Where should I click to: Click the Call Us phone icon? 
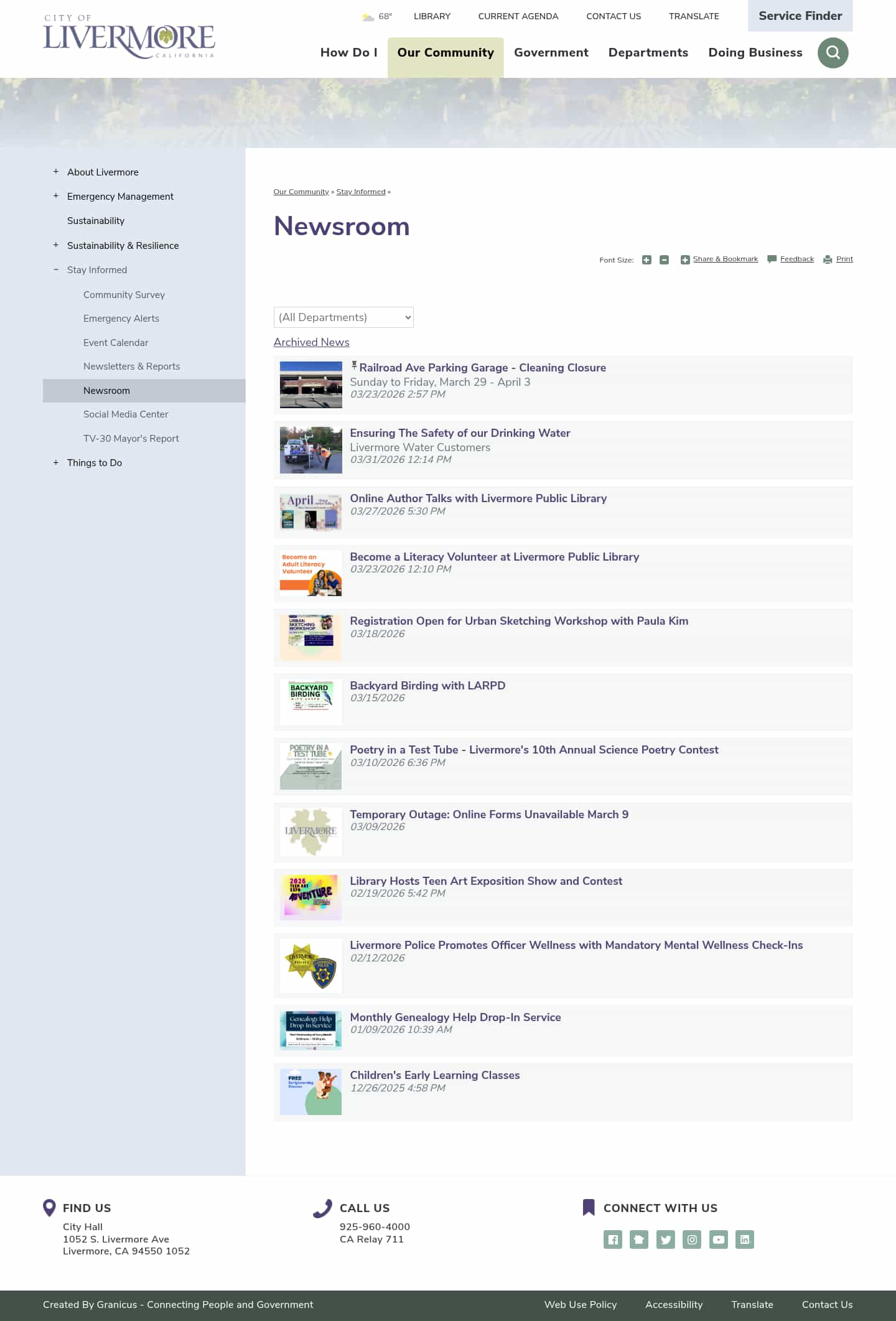click(x=322, y=1208)
